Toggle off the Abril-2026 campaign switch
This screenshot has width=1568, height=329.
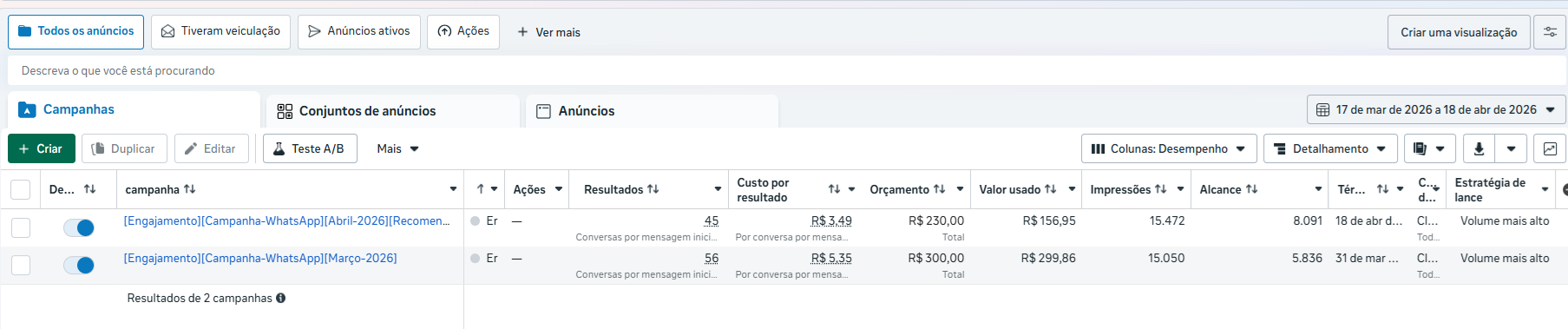click(x=79, y=227)
